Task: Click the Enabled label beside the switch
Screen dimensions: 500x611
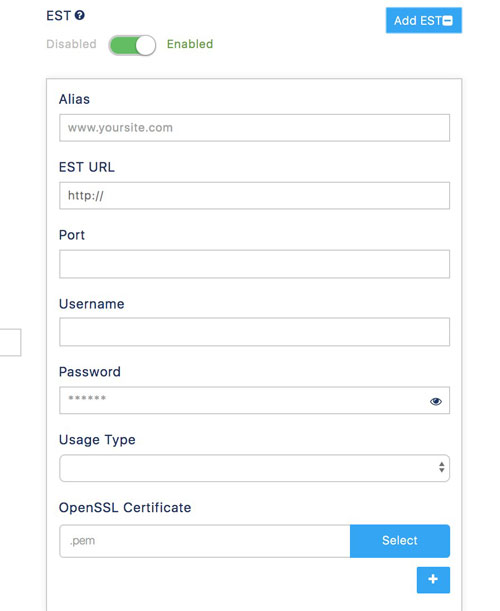Action: click(190, 44)
